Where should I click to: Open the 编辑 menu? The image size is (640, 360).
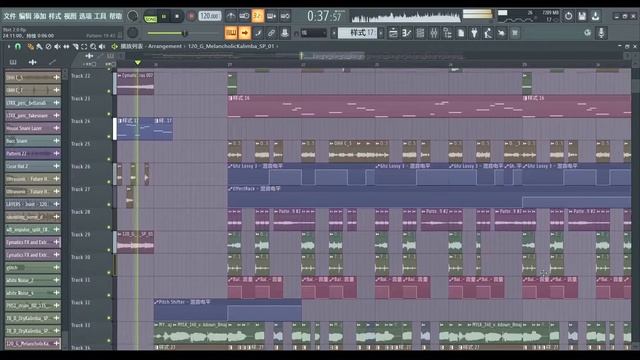tap(25, 16)
